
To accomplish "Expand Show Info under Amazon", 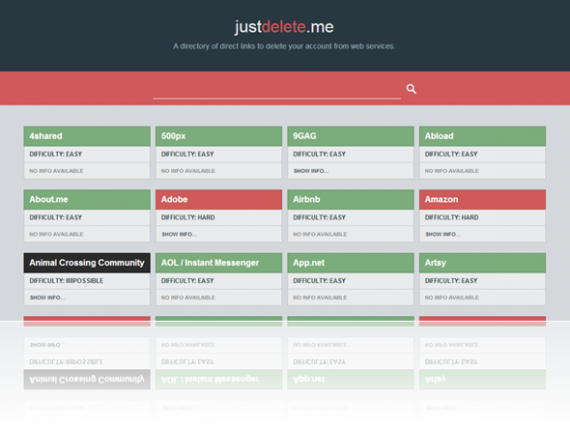I will [443, 234].
